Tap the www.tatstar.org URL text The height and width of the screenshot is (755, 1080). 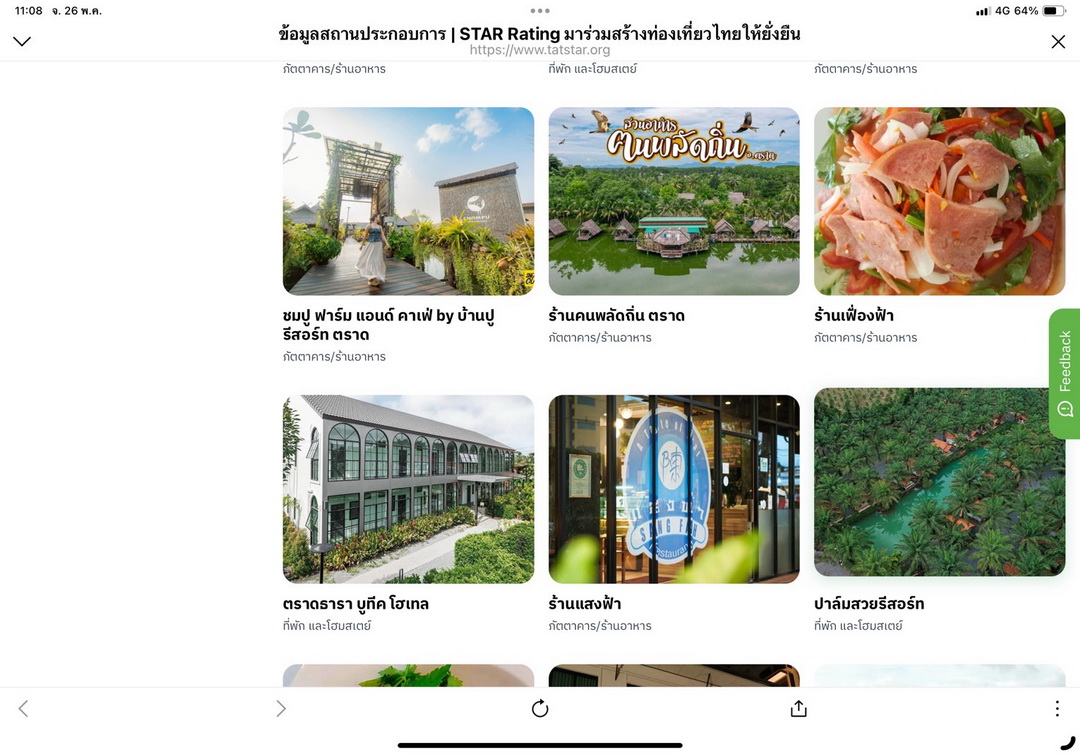[540, 50]
